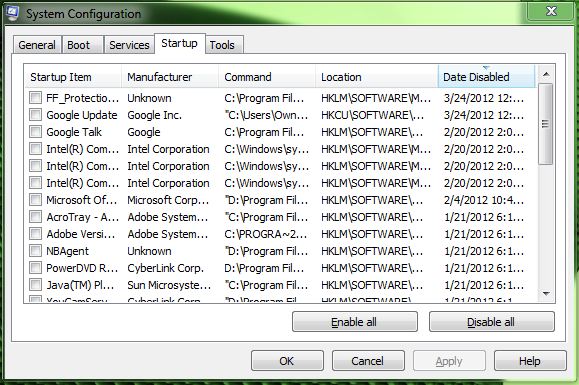The height and width of the screenshot is (385, 579).
Task: Check the PowerDVD startup item
Action: coord(35,268)
